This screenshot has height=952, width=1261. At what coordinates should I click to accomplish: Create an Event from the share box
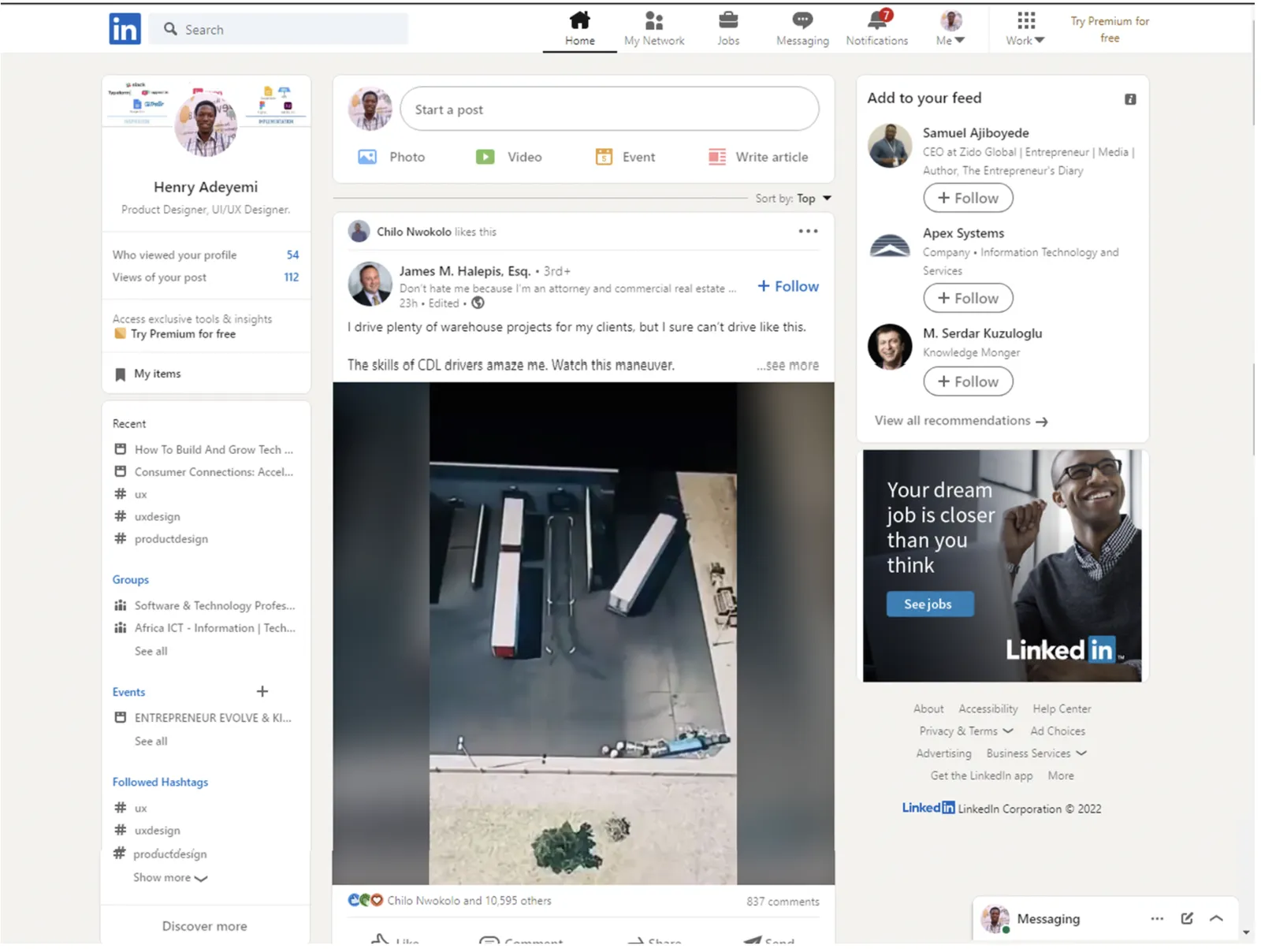pyautogui.click(x=625, y=157)
